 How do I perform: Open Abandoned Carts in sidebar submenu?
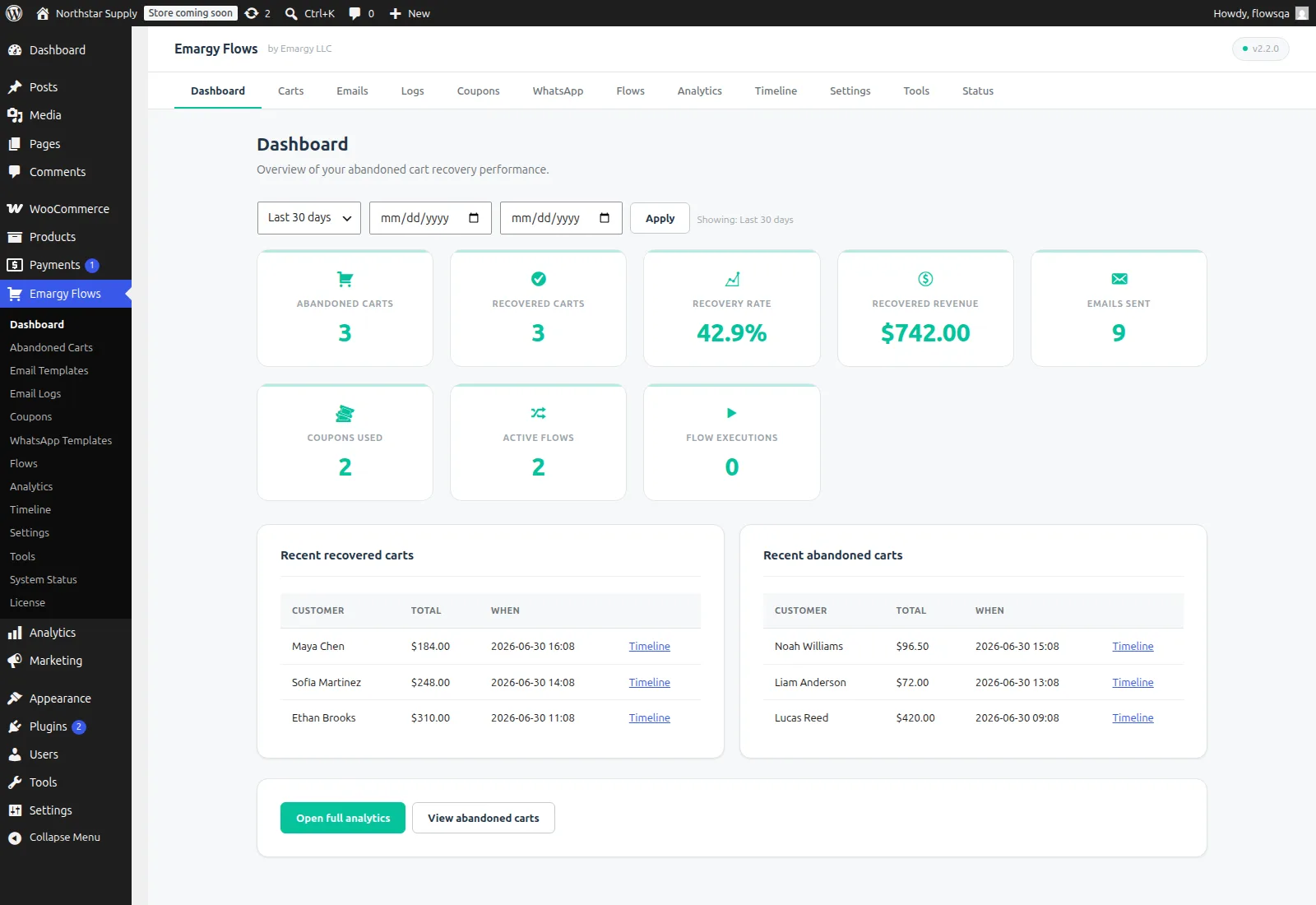51,348
